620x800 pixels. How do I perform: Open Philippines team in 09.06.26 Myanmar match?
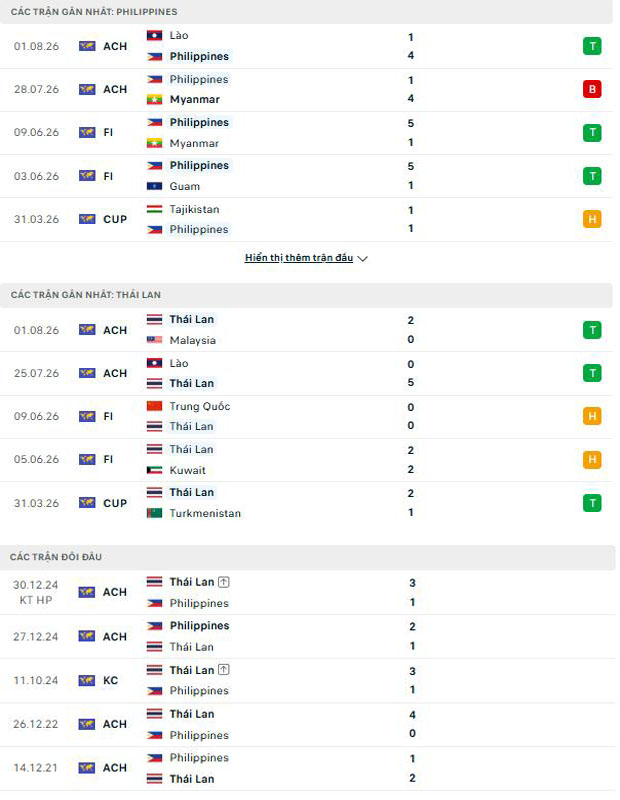click(x=200, y=122)
